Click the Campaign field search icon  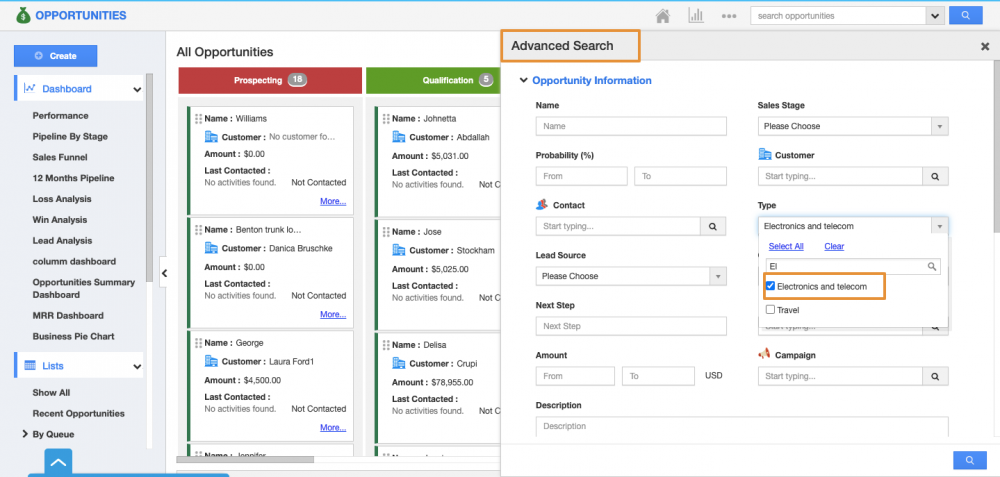point(935,376)
